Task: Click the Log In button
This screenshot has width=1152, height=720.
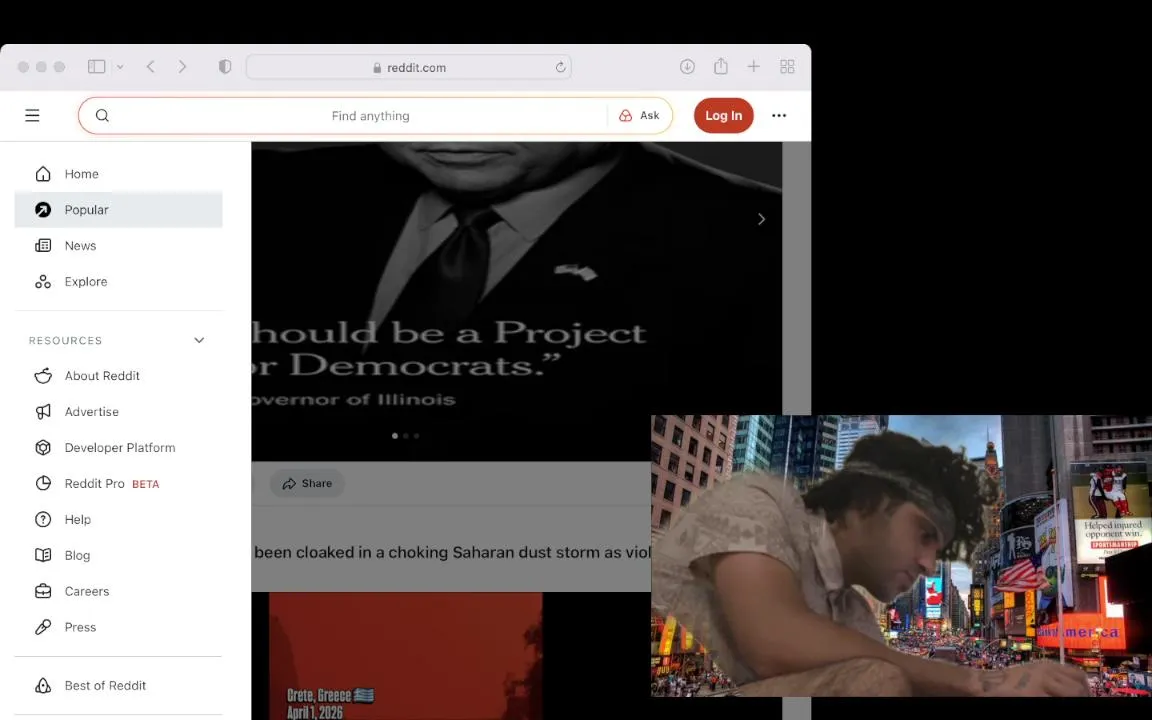Action: click(724, 115)
